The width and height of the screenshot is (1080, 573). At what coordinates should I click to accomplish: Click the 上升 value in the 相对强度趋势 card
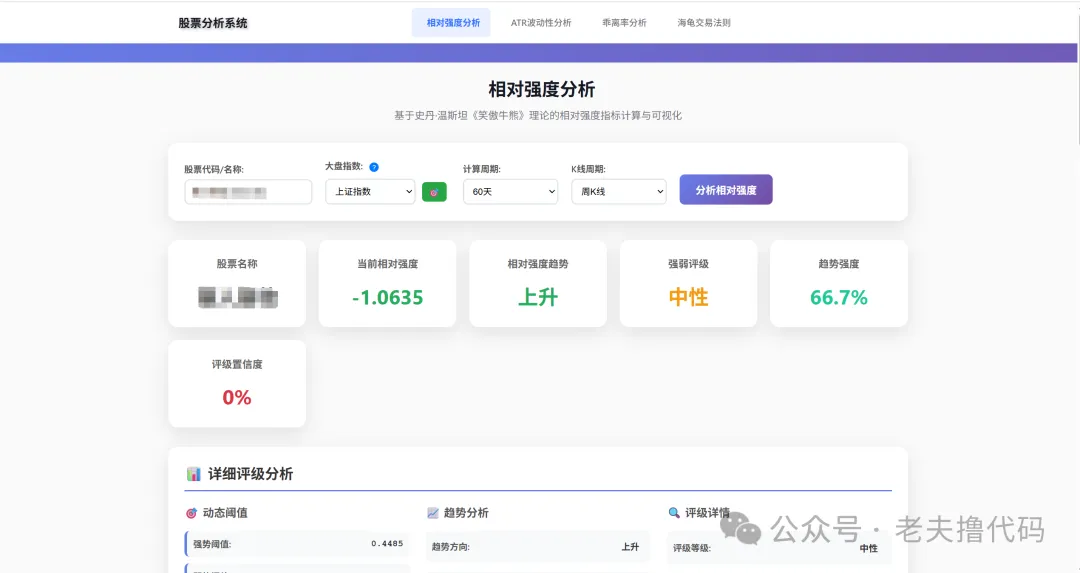pyautogui.click(x=538, y=298)
